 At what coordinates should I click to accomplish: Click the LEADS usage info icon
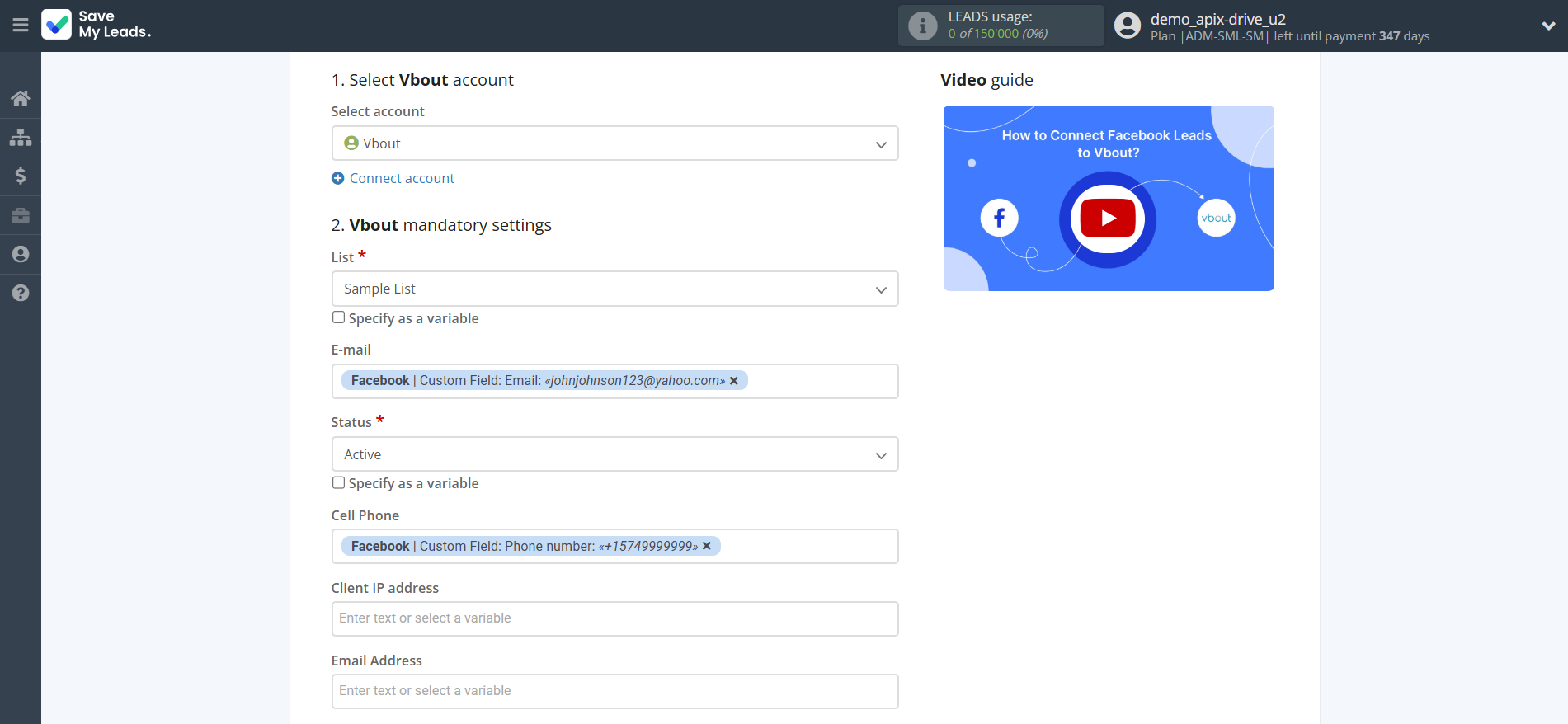[922, 26]
